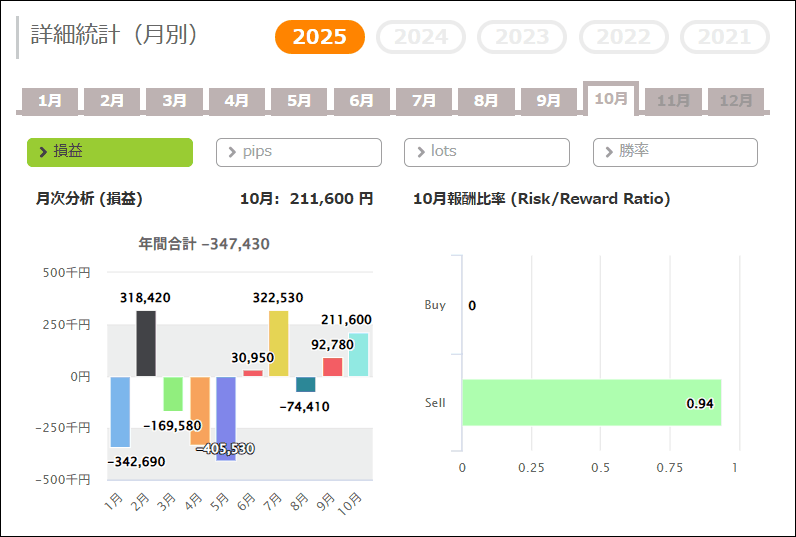Select the green 損益 option
The image size is (796, 537).
pos(110,152)
